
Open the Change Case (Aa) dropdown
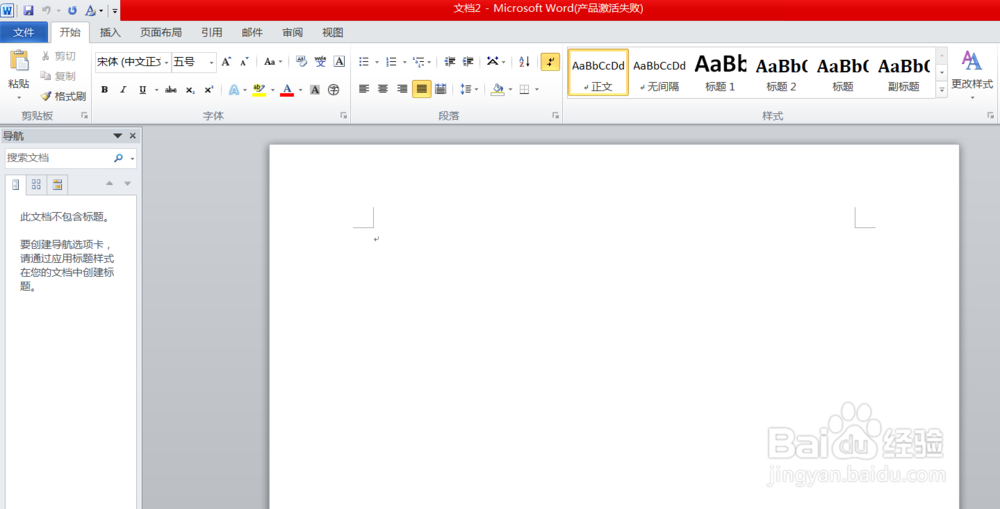click(x=273, y=62)
